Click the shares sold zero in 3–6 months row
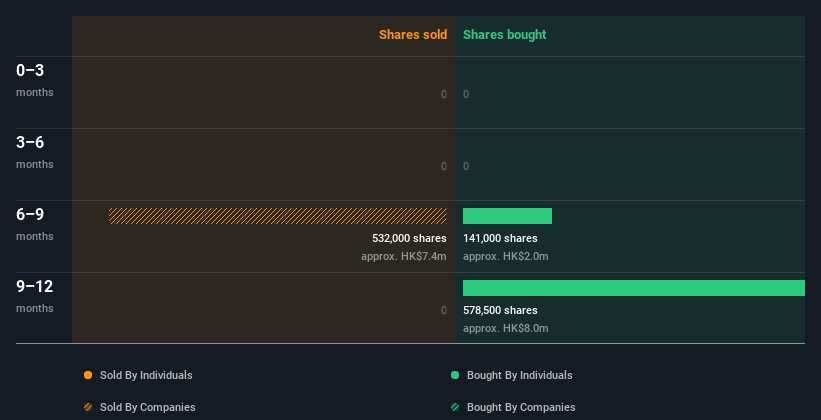Screen dimensions: 821x420 [444, 167]
